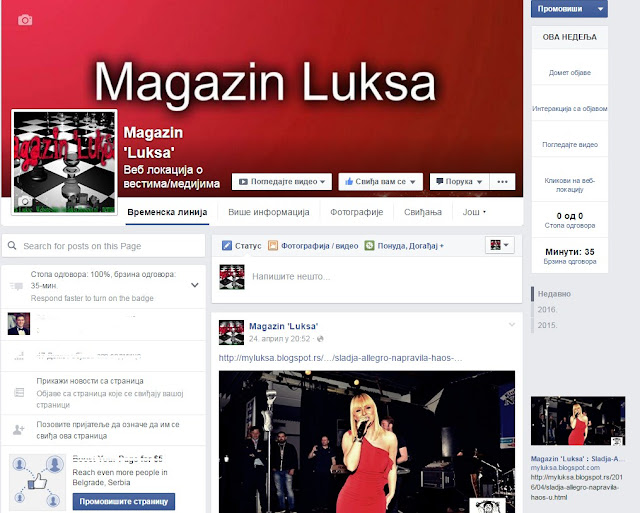The image size is (640, 513).
Task: Open the Свиђања tab
Action: (423, 212)
